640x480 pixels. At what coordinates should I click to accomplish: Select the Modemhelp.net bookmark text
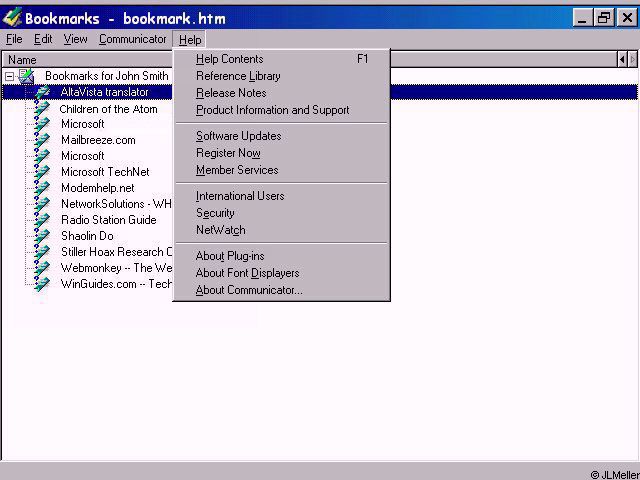[x=98, y=188]
